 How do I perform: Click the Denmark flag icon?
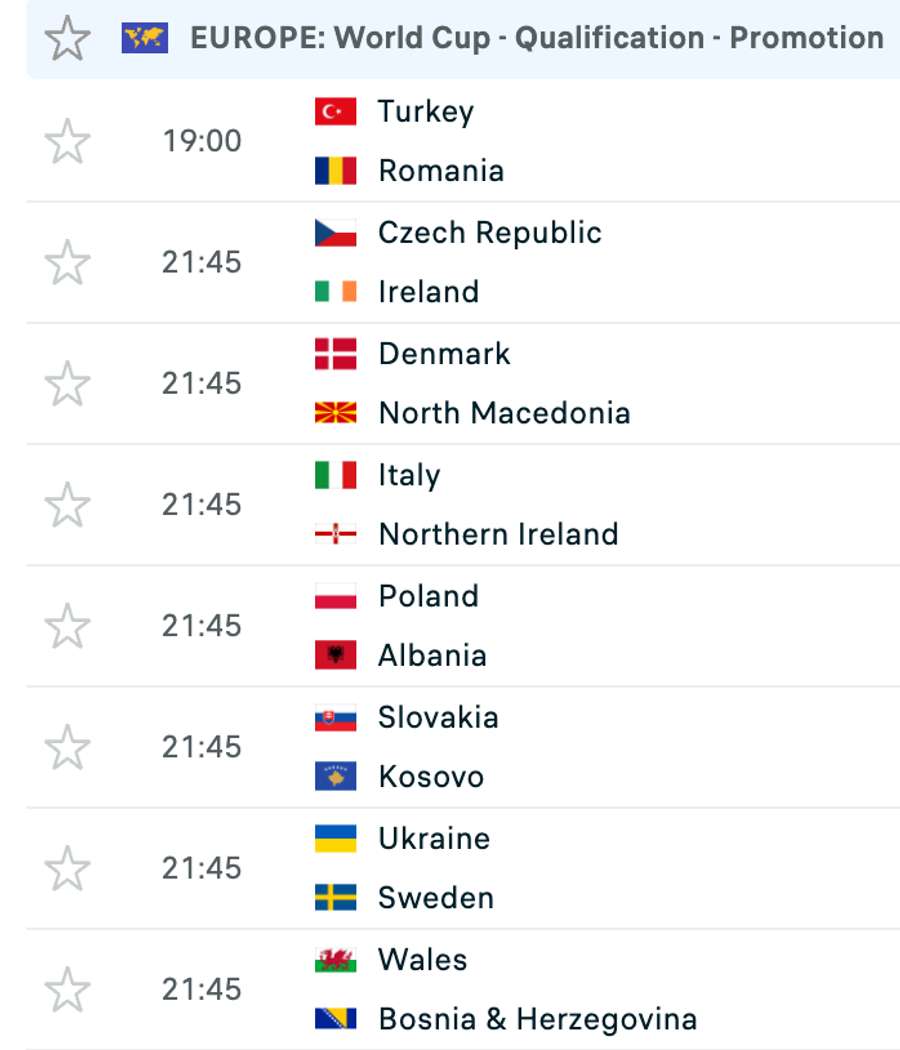(x=334, y=353)
